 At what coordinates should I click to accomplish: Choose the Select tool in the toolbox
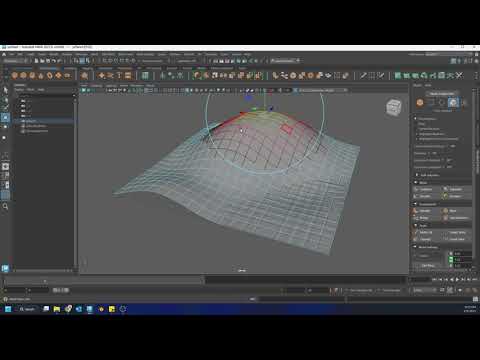point(5,90)
